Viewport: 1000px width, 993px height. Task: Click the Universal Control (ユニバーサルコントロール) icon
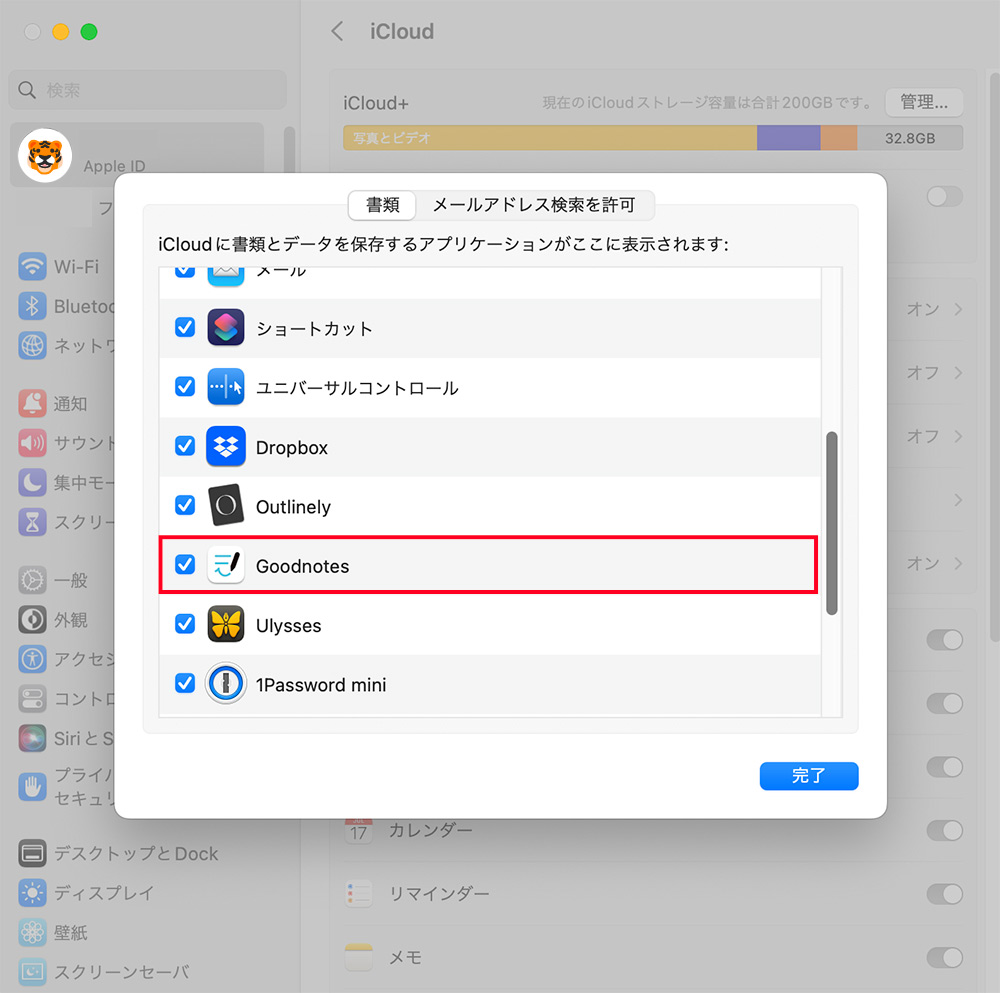[226, 387]
